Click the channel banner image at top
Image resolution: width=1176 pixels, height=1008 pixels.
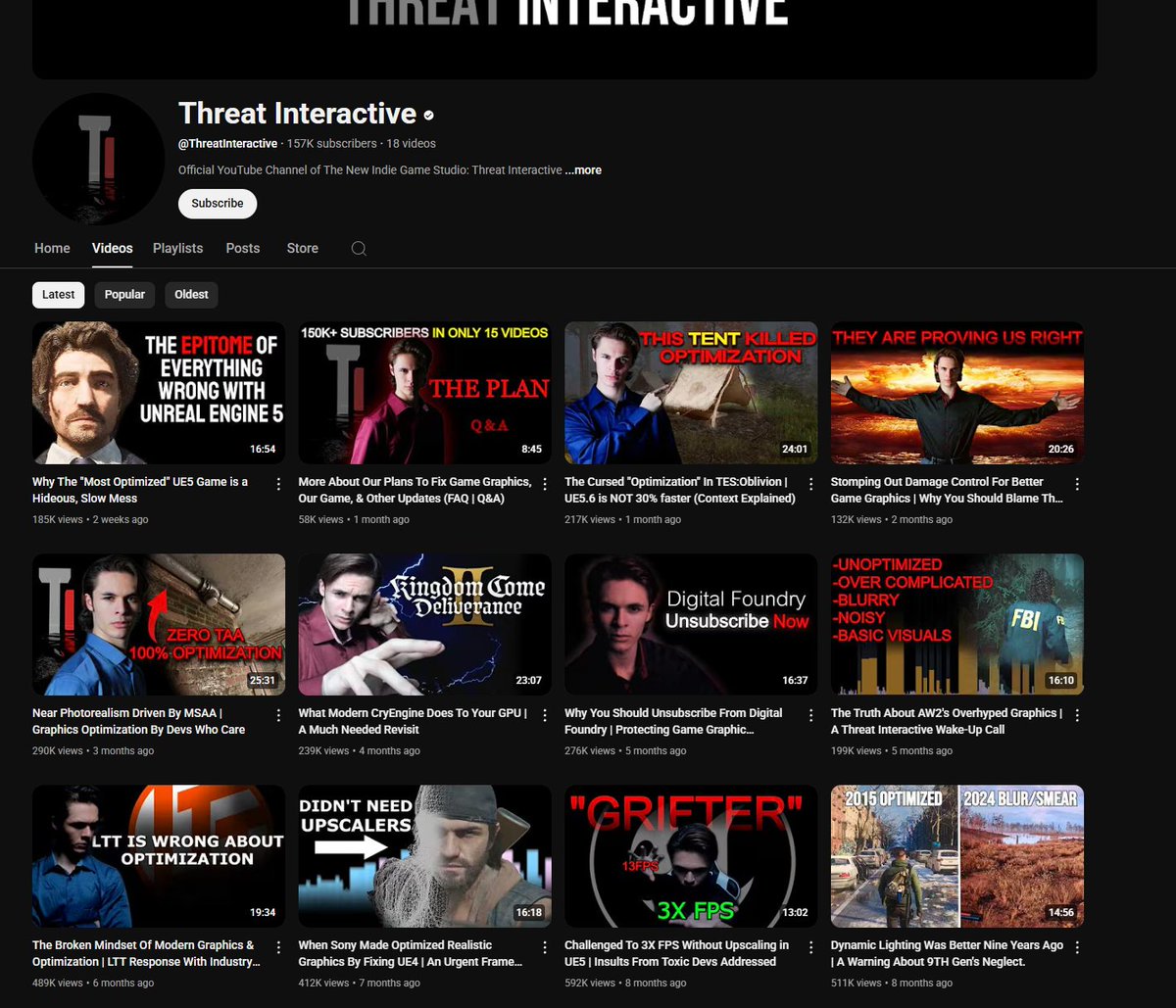pos(564,39)
